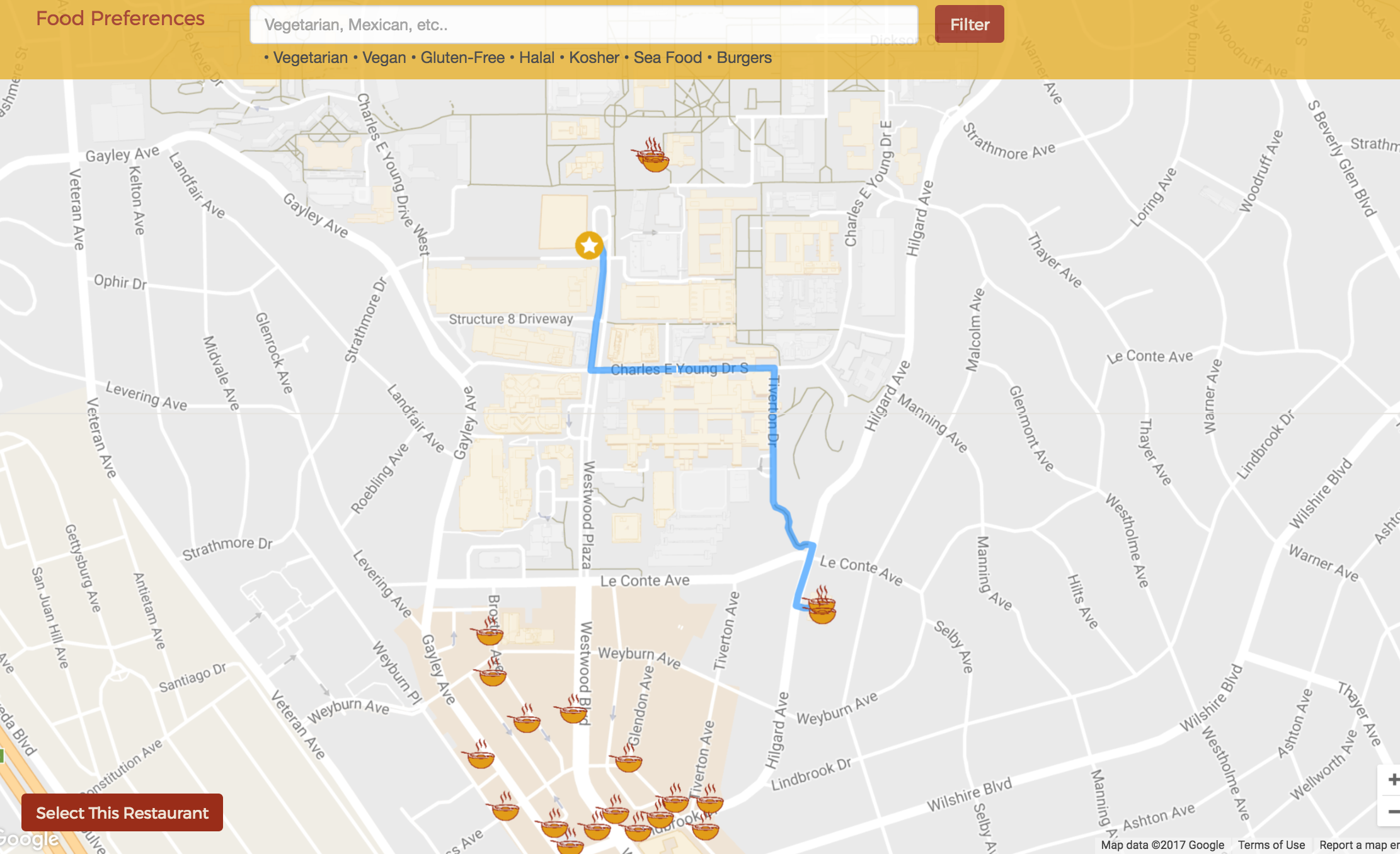Choose the Vegan preference suggestion
The image size is (1400, 854).
click(384, 58)
